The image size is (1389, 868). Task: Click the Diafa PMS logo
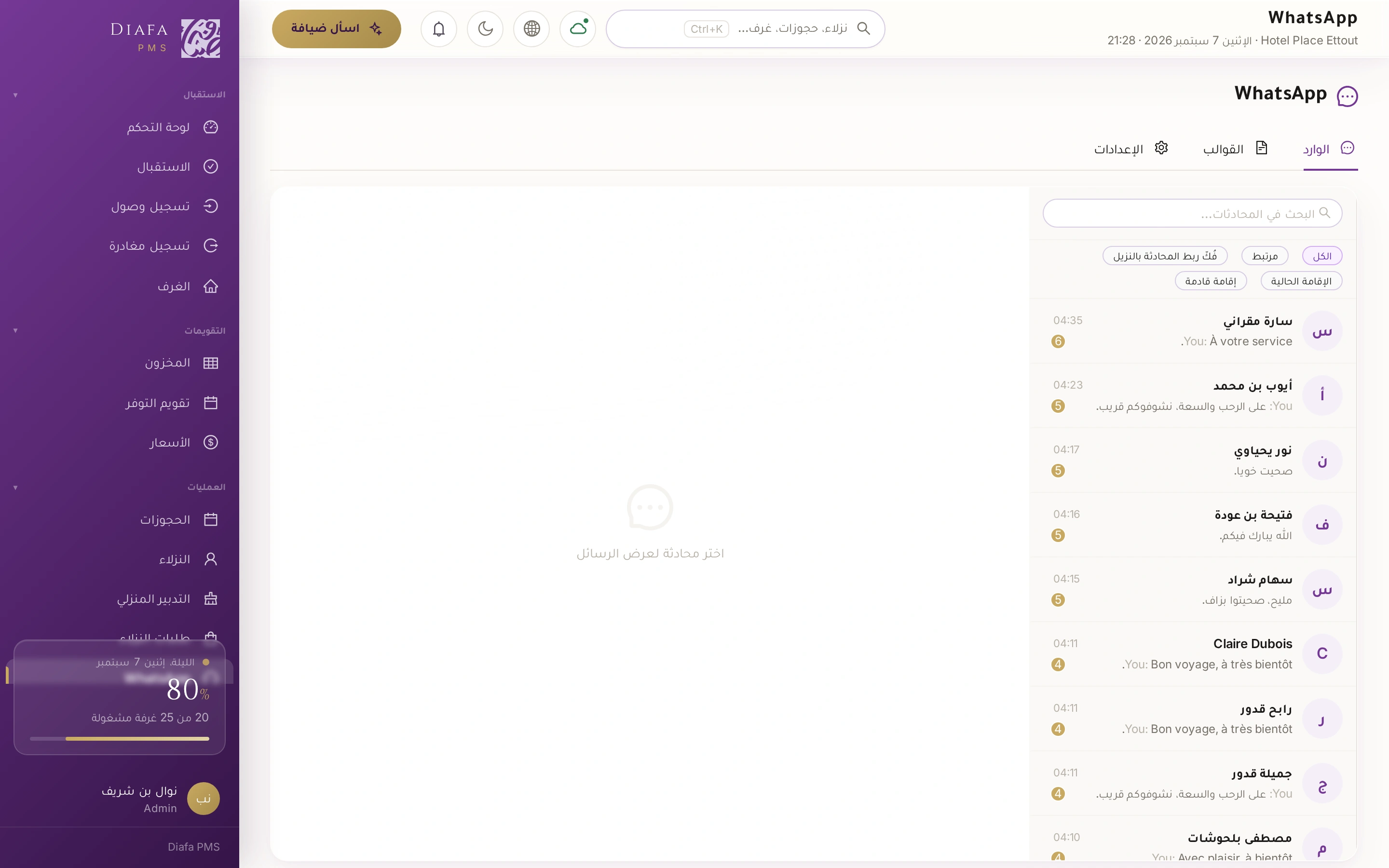tap(165, 38)
